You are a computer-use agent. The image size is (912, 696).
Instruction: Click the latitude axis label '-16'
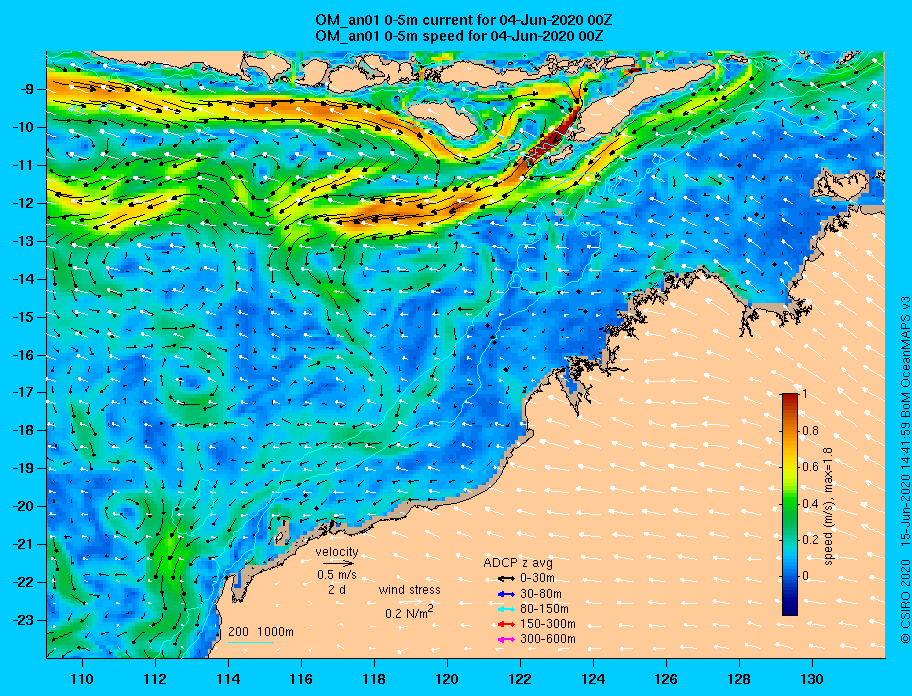(x=24, y=355)
